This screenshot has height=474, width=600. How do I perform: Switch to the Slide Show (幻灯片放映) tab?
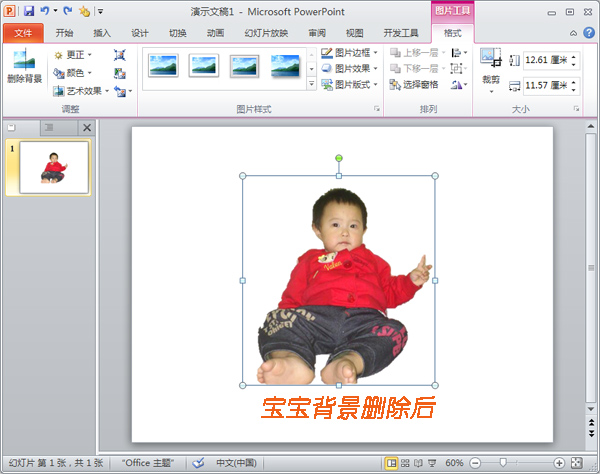[266, 33]
